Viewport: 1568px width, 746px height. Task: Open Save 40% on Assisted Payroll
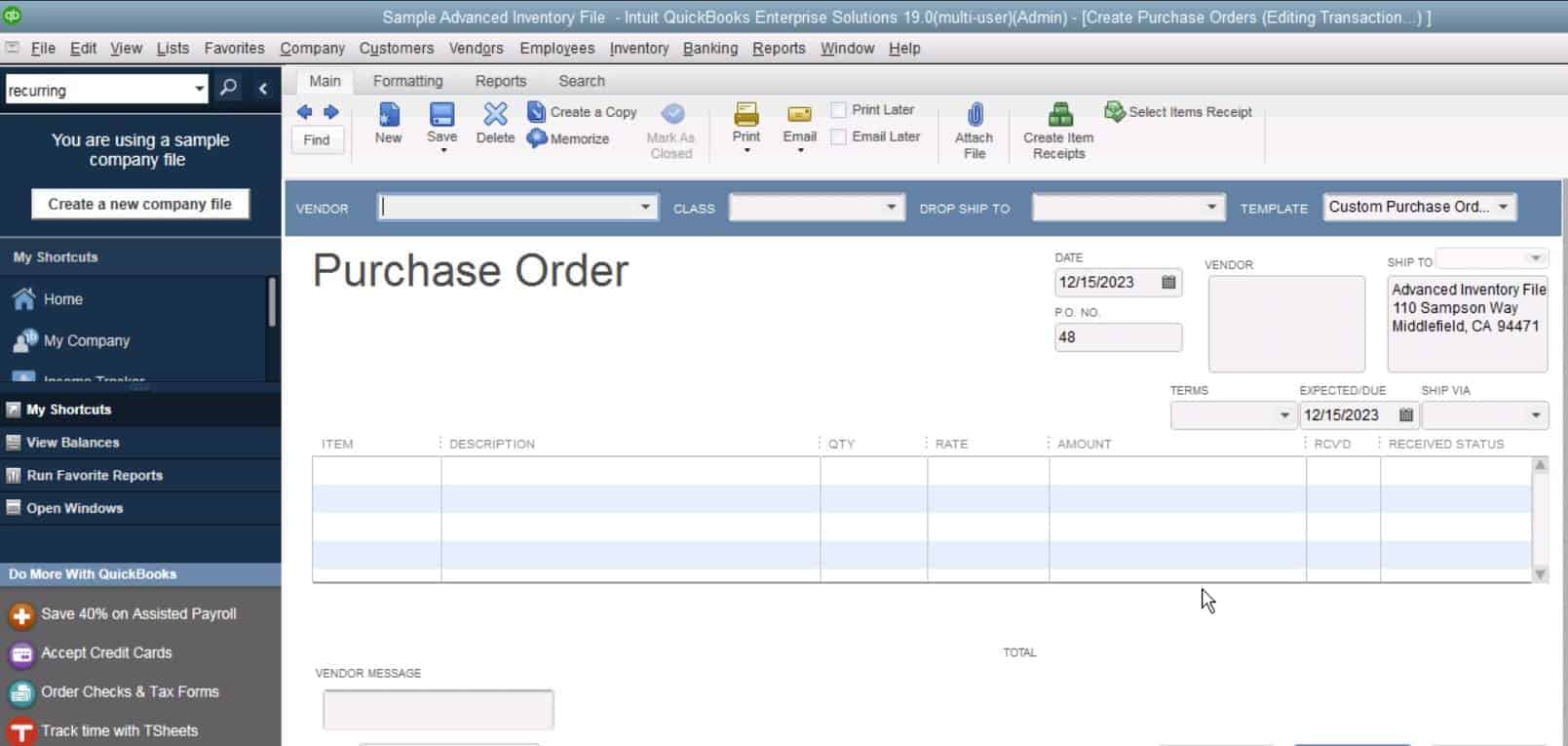123,614
